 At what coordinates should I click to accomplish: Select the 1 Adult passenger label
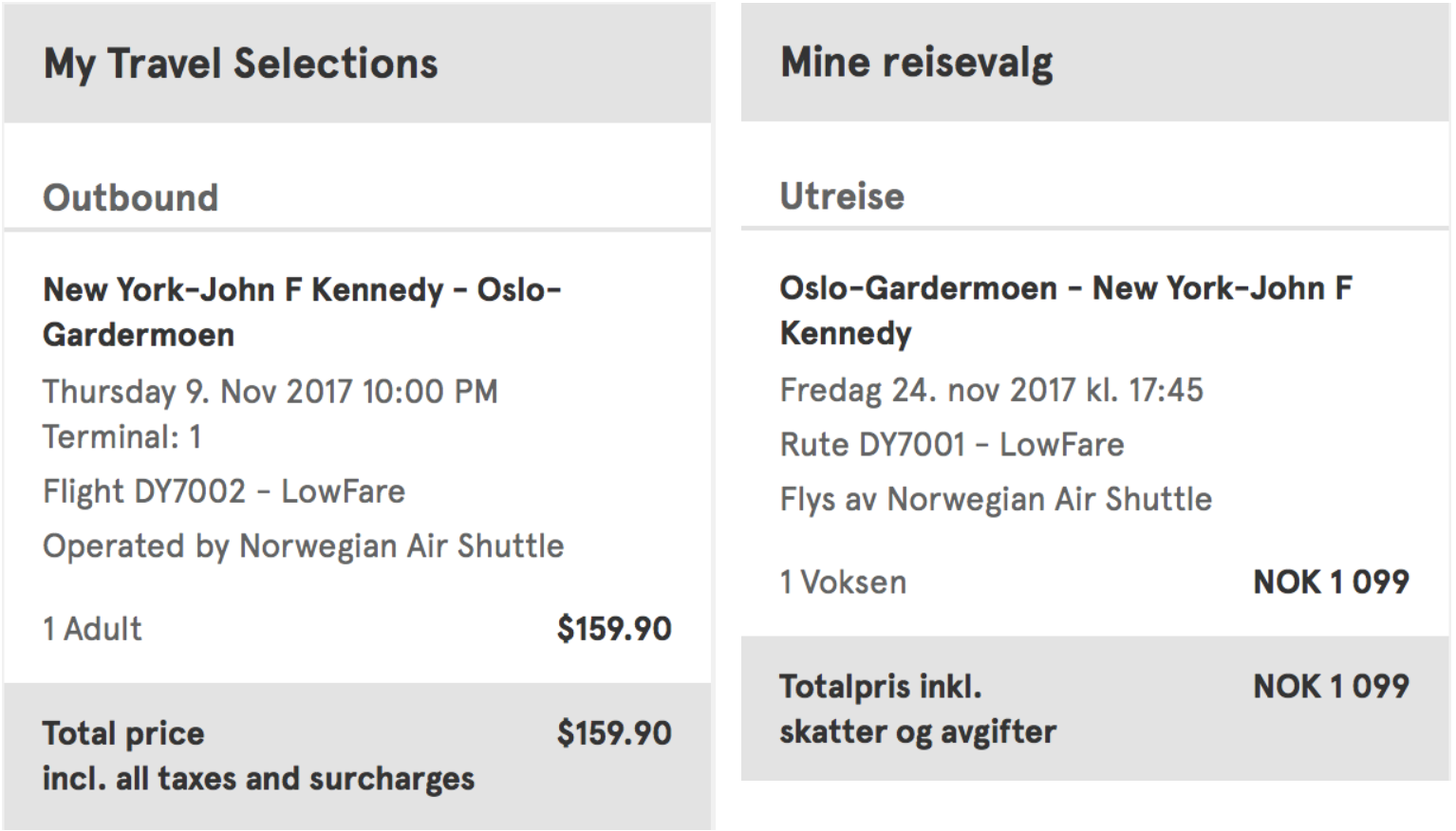[x=93, y=629]
